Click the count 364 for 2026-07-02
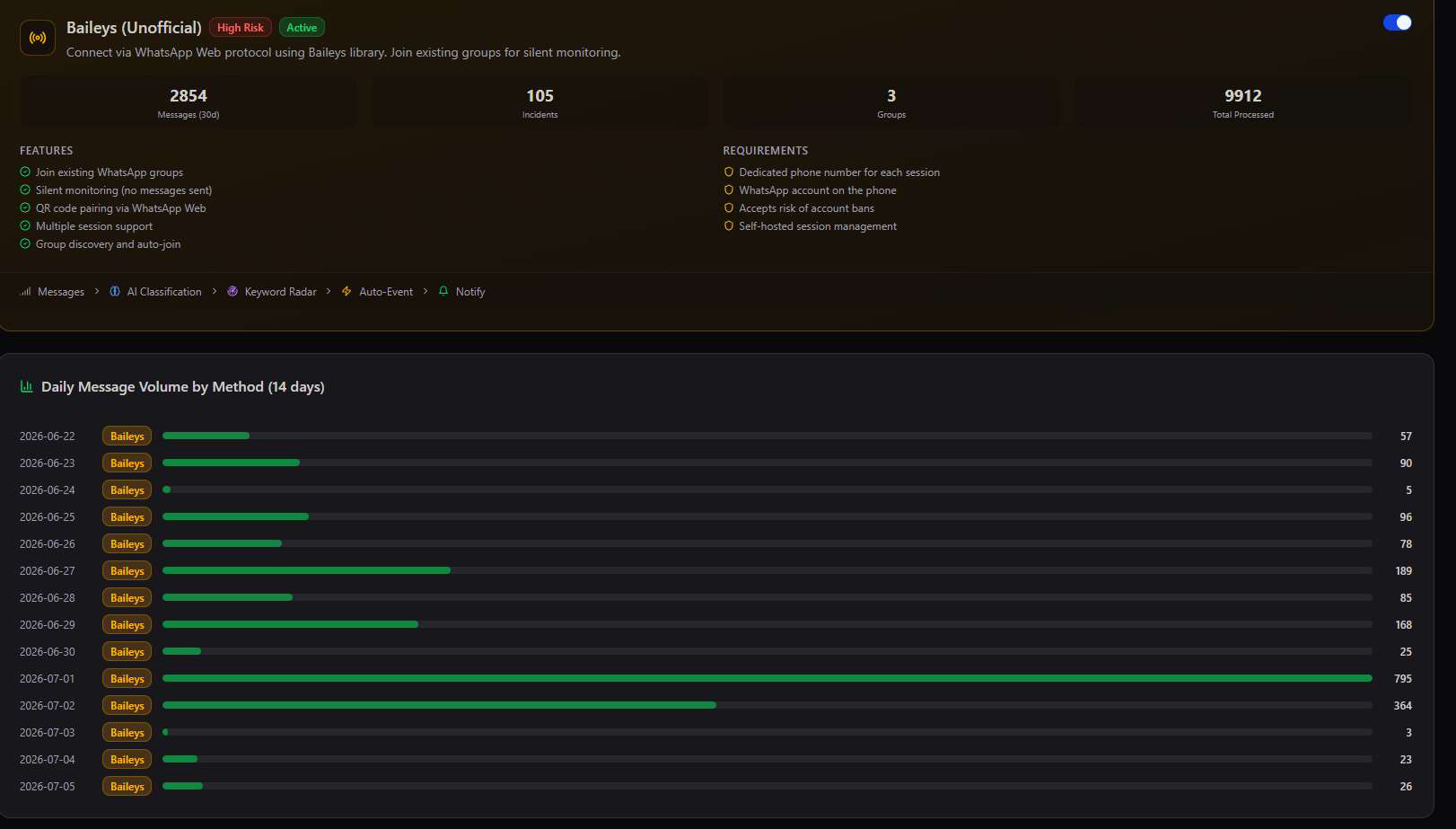Screen dimensions: 1456x829 pos(1403,706)
